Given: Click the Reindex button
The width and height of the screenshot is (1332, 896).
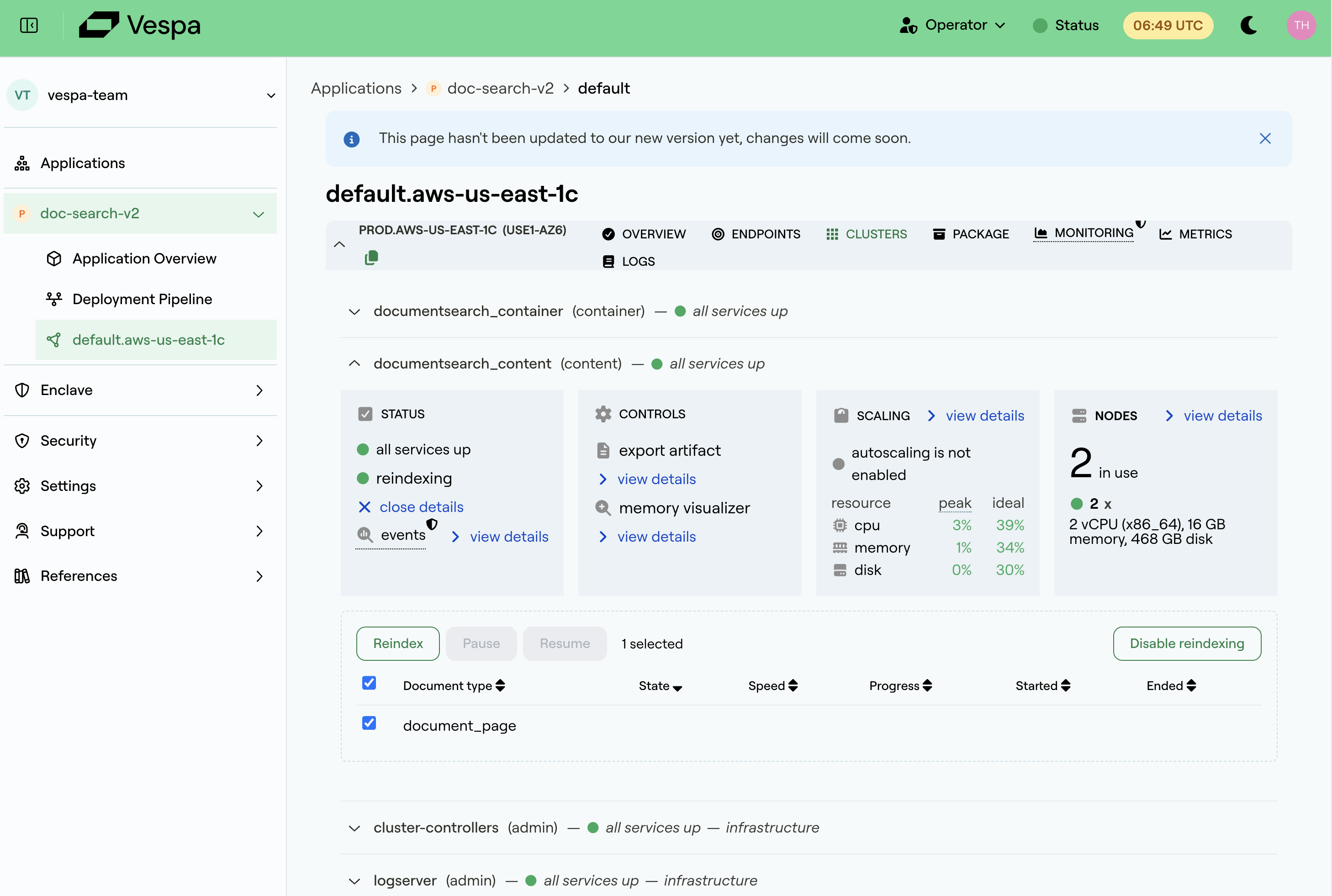Looking at the screenshot, I should pos(398,643).
